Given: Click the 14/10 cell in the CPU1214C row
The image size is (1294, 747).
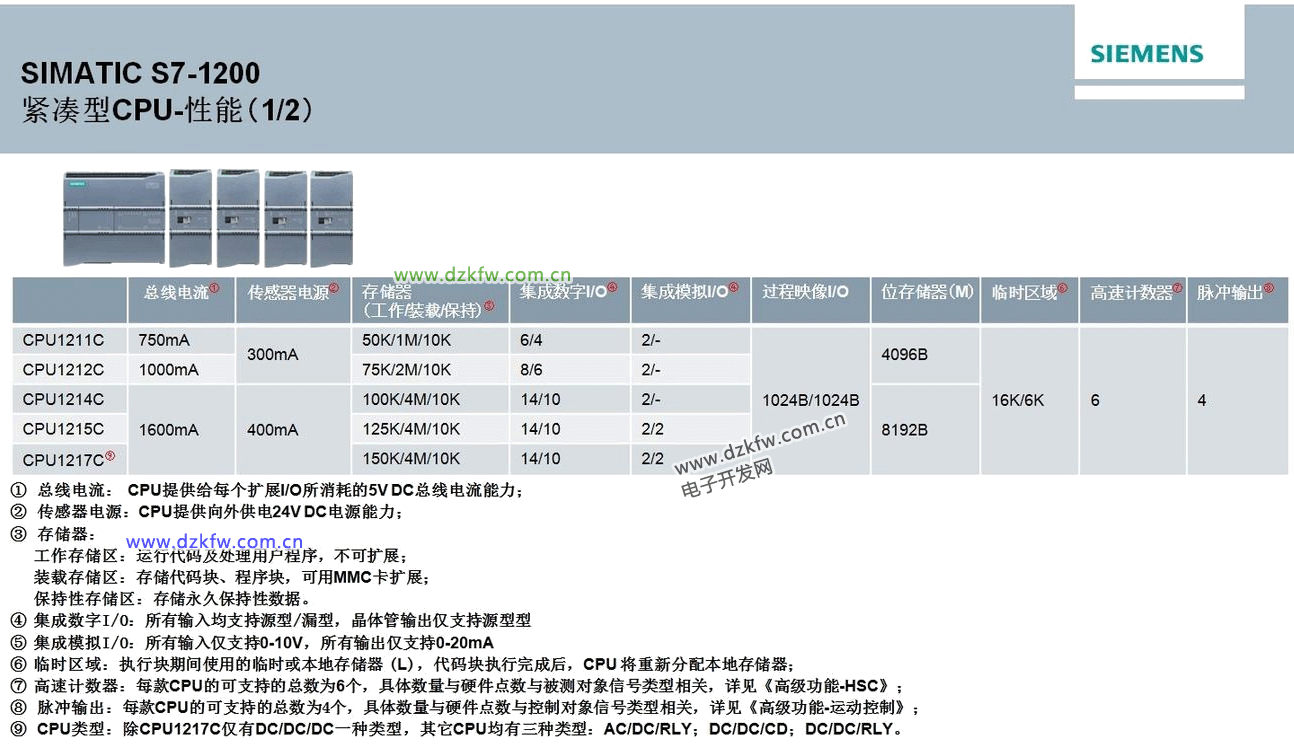Looking at the screenshot, I should [569, 399].
